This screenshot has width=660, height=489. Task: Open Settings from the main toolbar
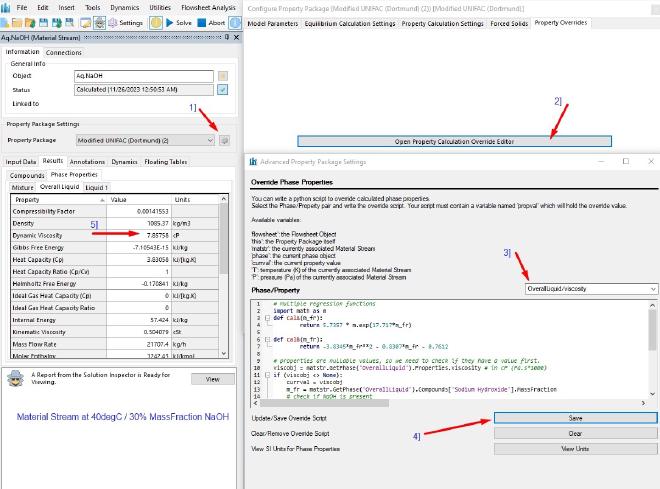coord(126,22)
